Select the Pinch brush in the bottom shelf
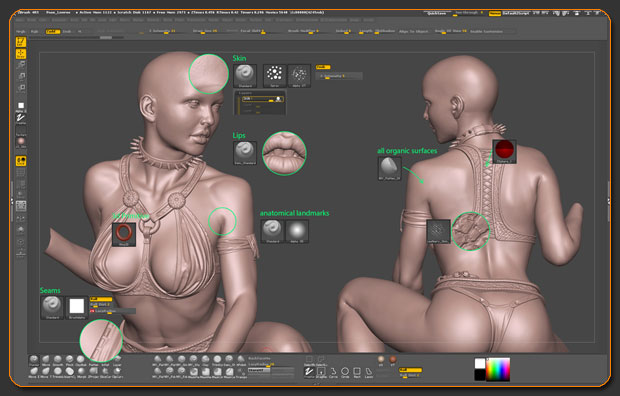The image size is (620, 396). click(x=70, y=360)
